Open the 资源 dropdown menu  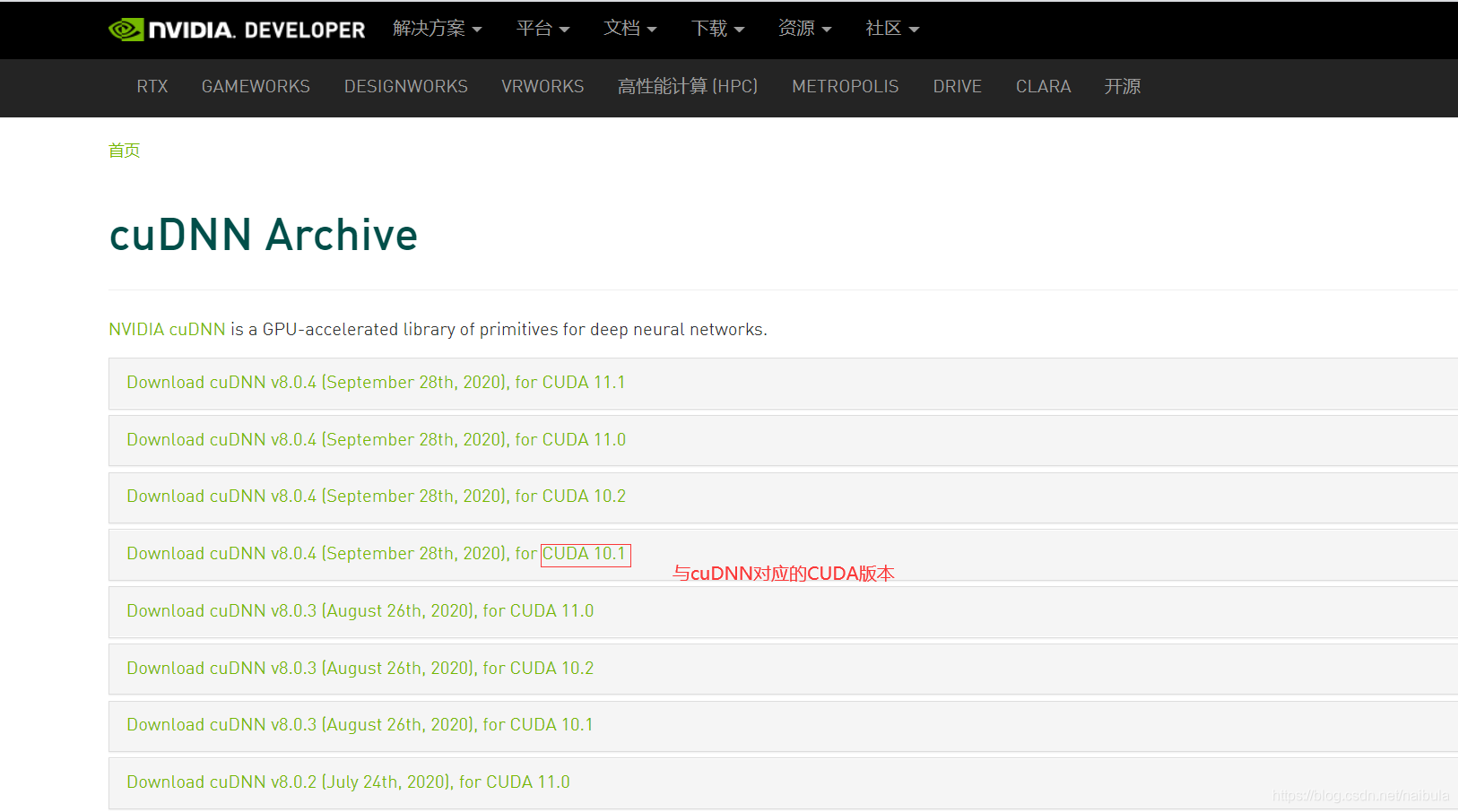point(805,29)
